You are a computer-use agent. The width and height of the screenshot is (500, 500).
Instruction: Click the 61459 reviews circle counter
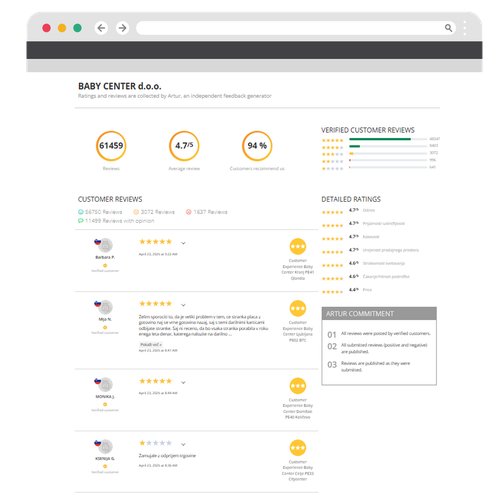(x=111, y=146)
